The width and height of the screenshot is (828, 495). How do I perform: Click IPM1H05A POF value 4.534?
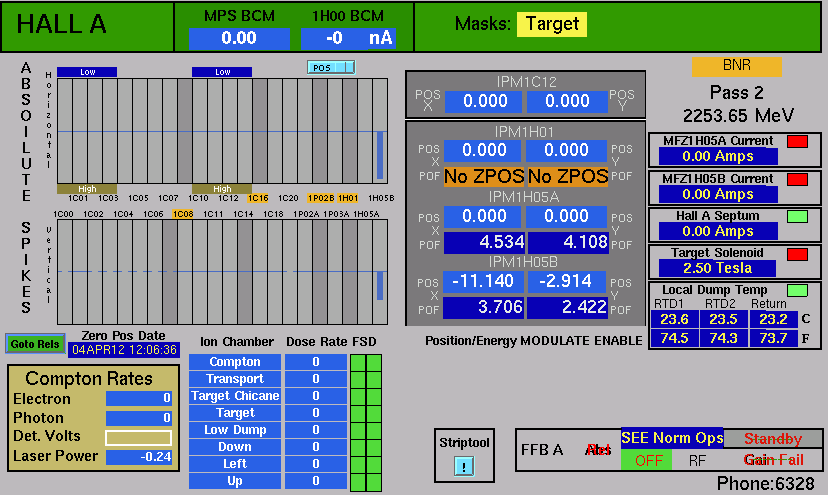click(484, 242)
